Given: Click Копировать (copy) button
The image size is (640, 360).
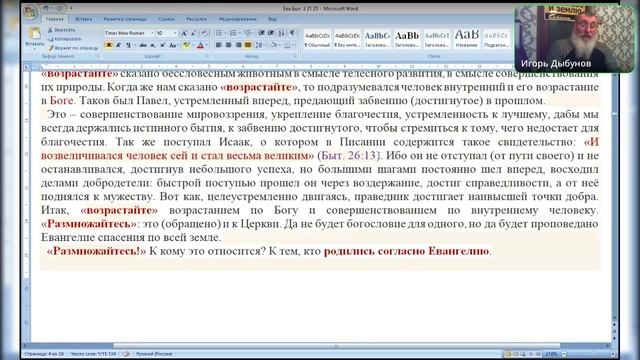Looking at the screenshot, I should coord(65,39).
